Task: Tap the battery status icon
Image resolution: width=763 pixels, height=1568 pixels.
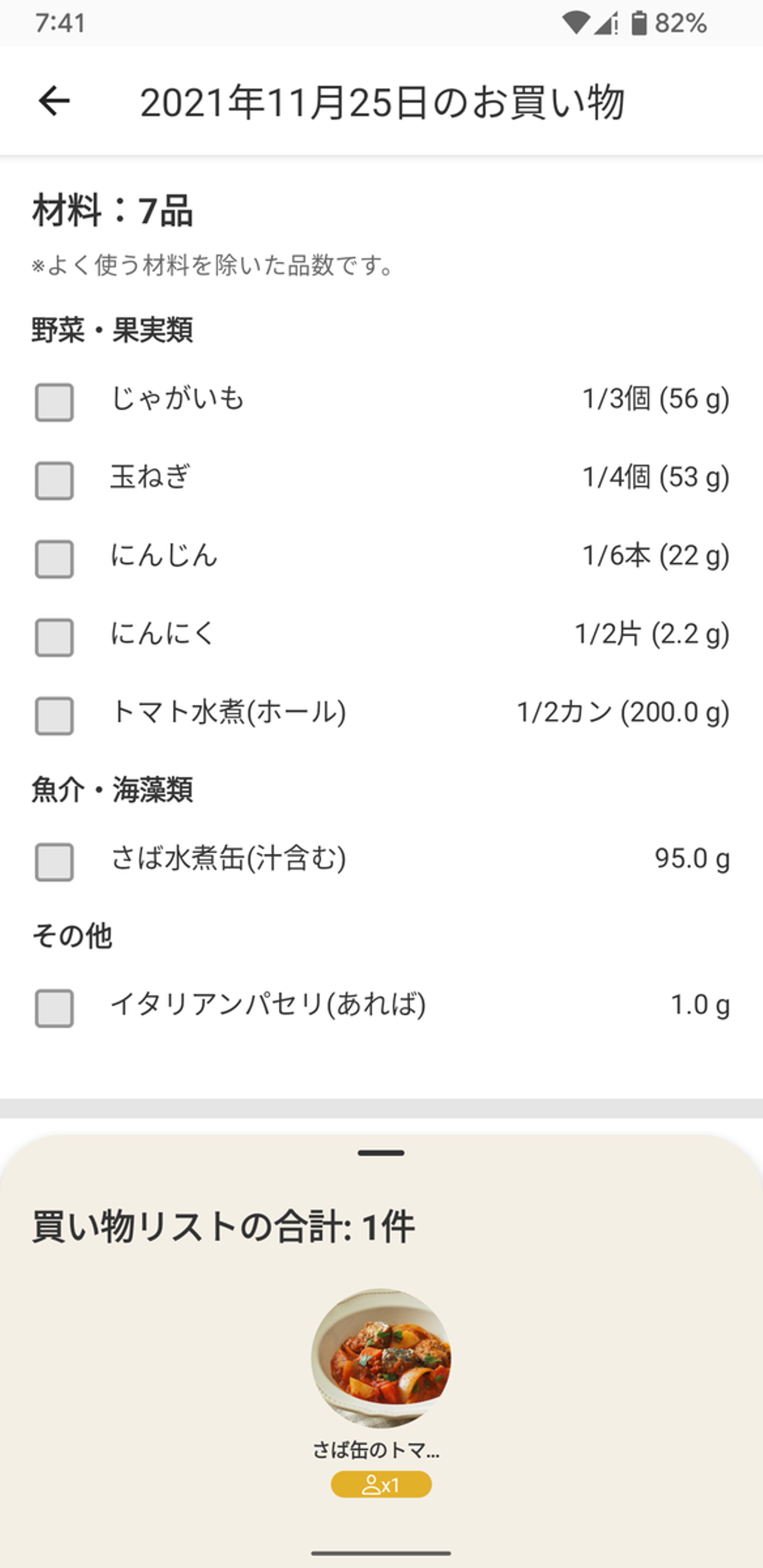Action: point(639,24)
